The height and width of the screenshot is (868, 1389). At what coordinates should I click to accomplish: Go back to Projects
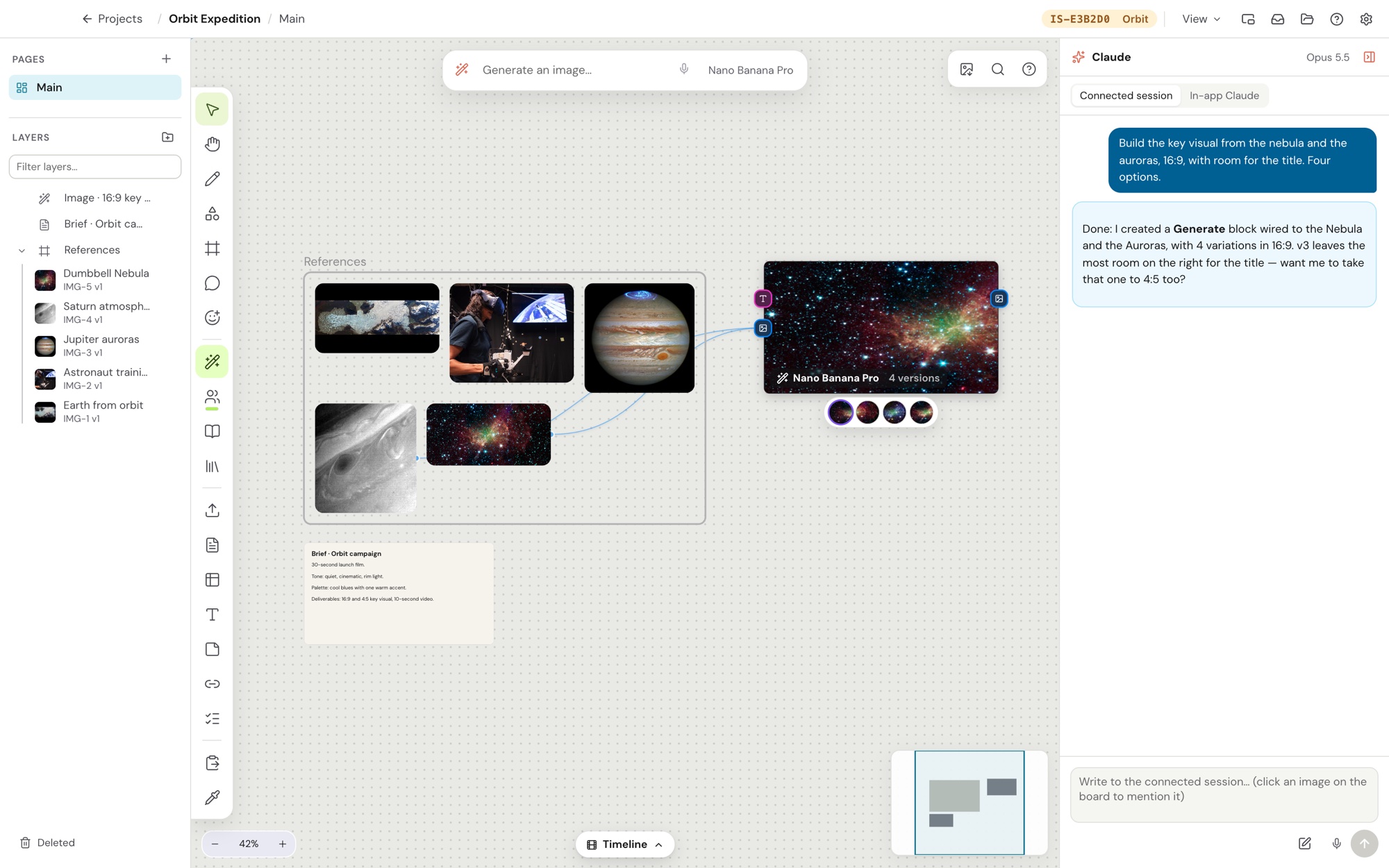click(x=112, y=19)
